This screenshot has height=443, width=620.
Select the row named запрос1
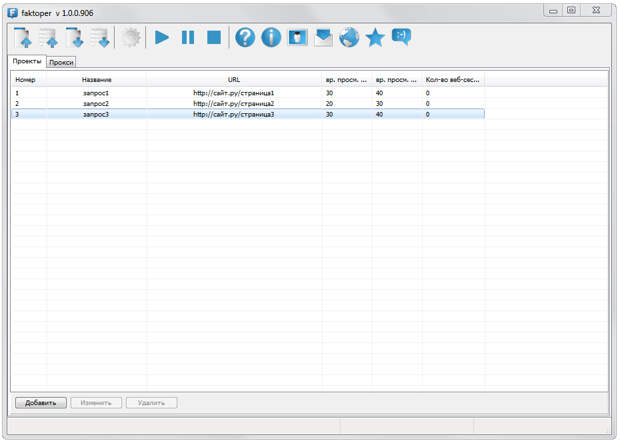coord(96,93)
